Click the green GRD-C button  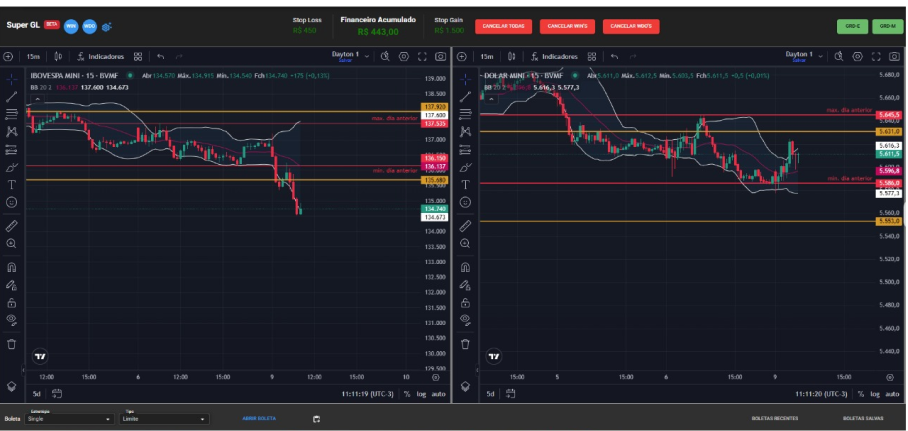pyautogui.click(x=852, y=27)
